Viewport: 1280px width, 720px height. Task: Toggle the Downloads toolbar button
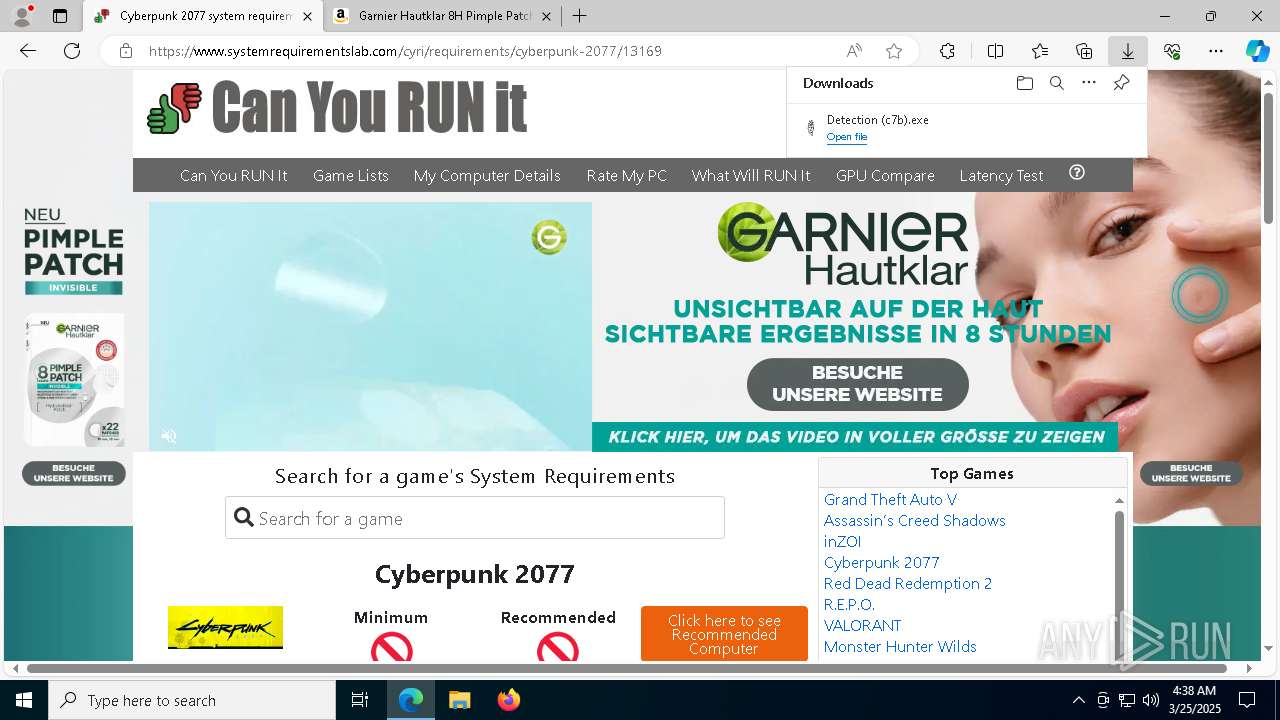[x=1127, y=51]
